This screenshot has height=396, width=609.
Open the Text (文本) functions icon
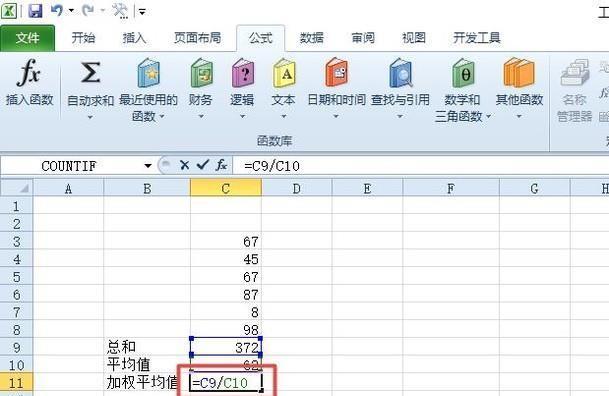tap(284, 73)
